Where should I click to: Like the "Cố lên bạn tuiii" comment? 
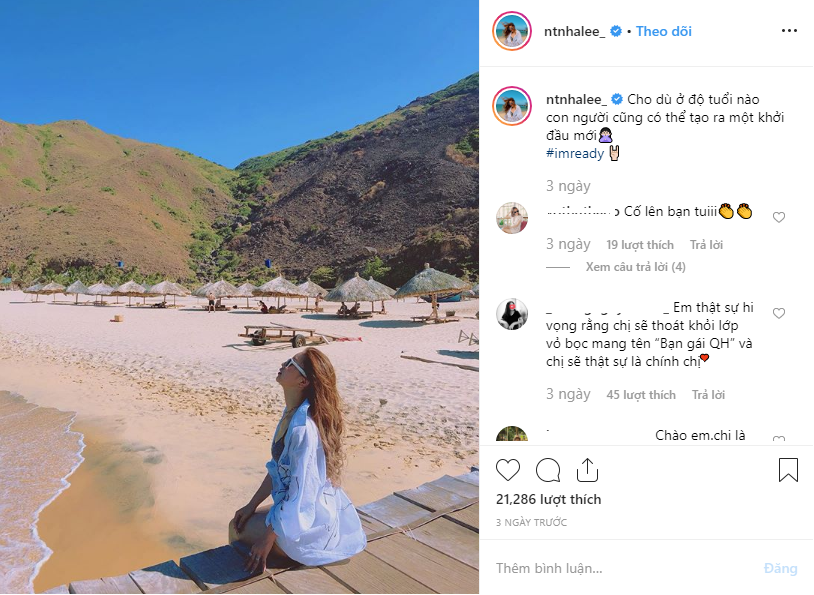779,217
